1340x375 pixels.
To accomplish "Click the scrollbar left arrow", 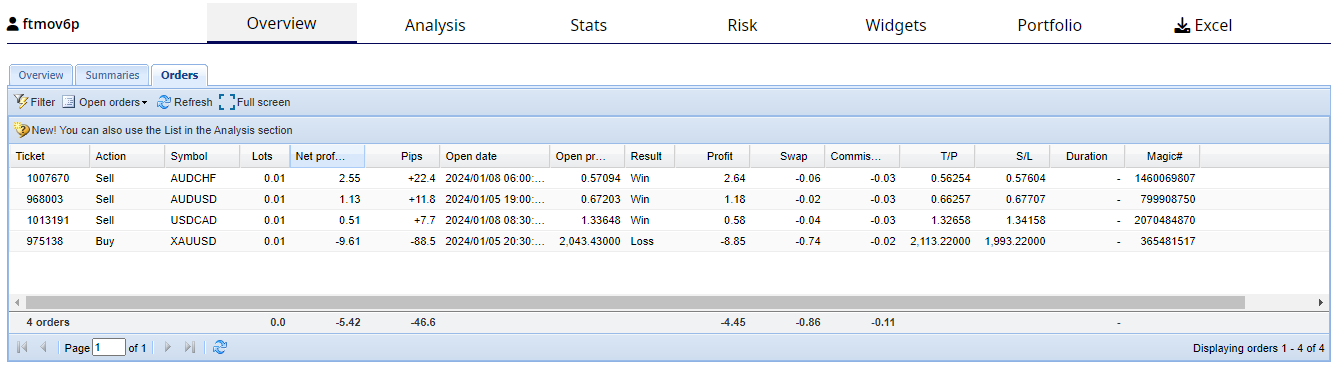I will point(17,302).
